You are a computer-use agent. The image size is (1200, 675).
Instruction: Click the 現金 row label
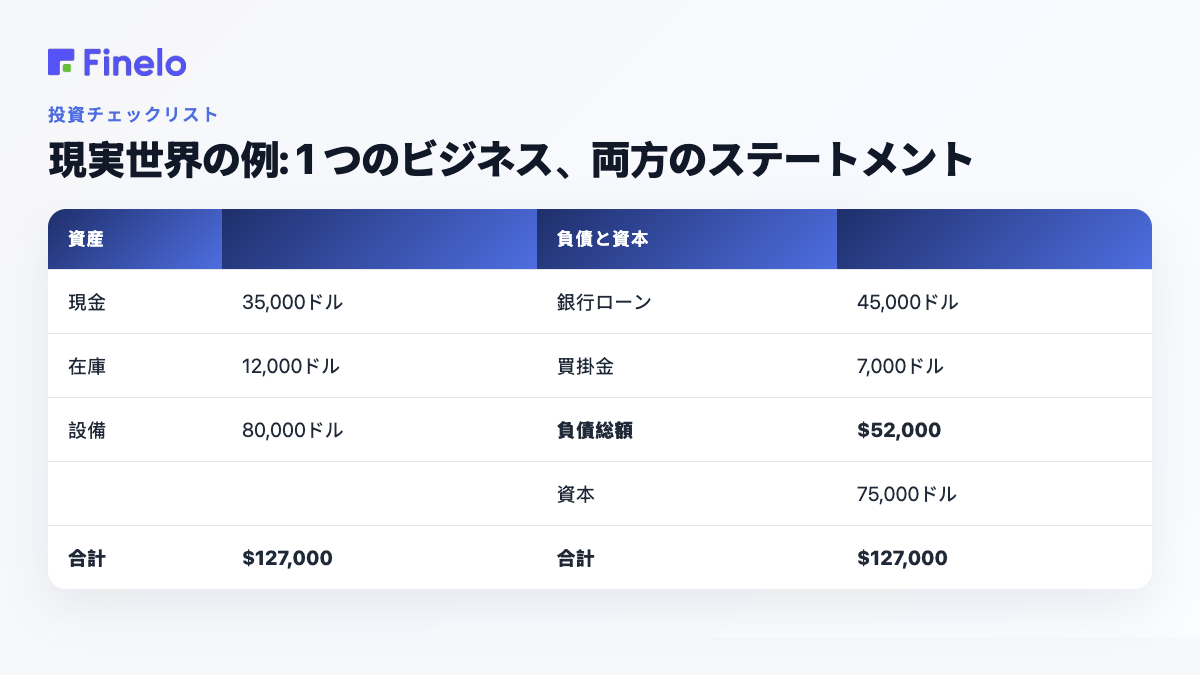[x=87, y=302]
